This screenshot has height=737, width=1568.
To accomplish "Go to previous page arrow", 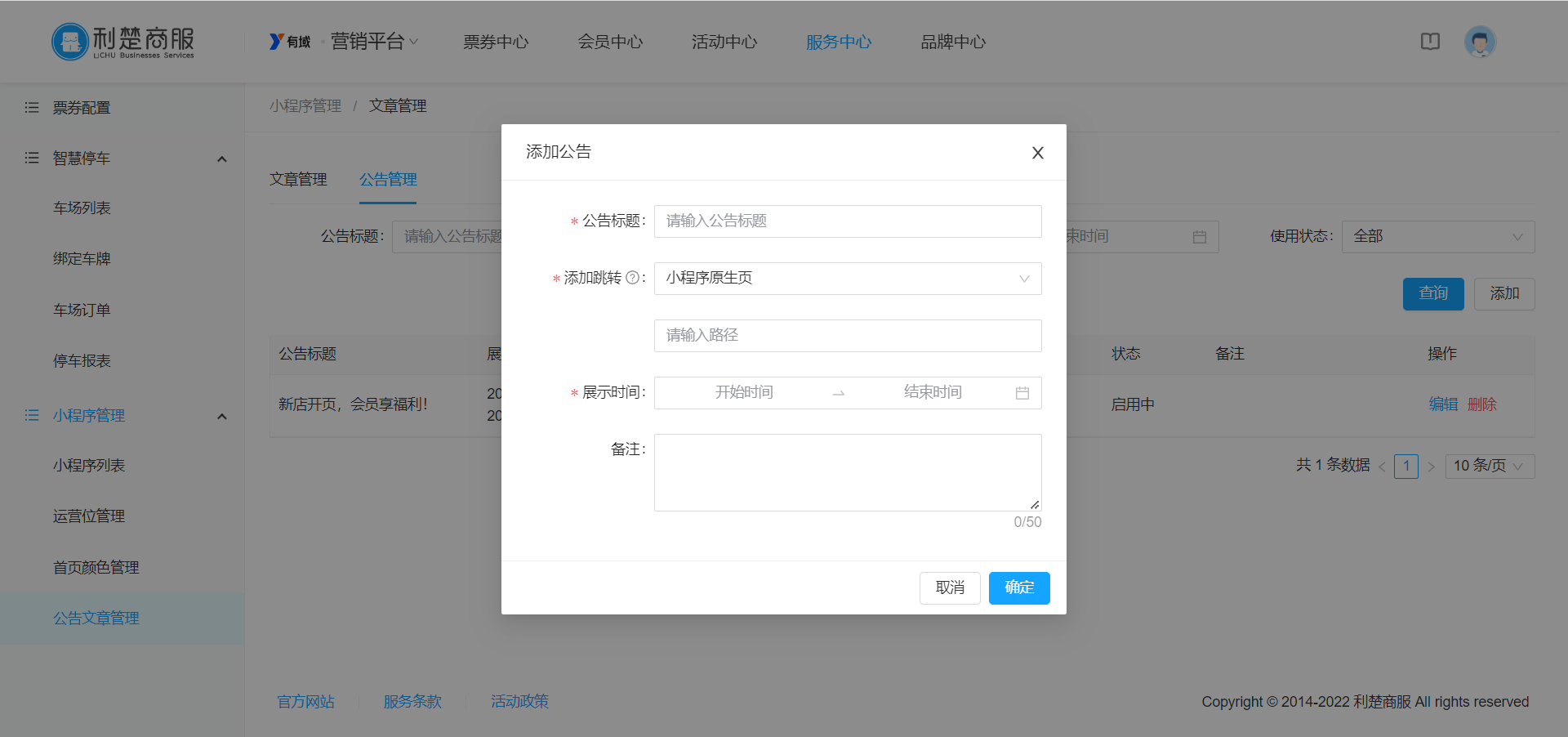I will (1382, 467).
